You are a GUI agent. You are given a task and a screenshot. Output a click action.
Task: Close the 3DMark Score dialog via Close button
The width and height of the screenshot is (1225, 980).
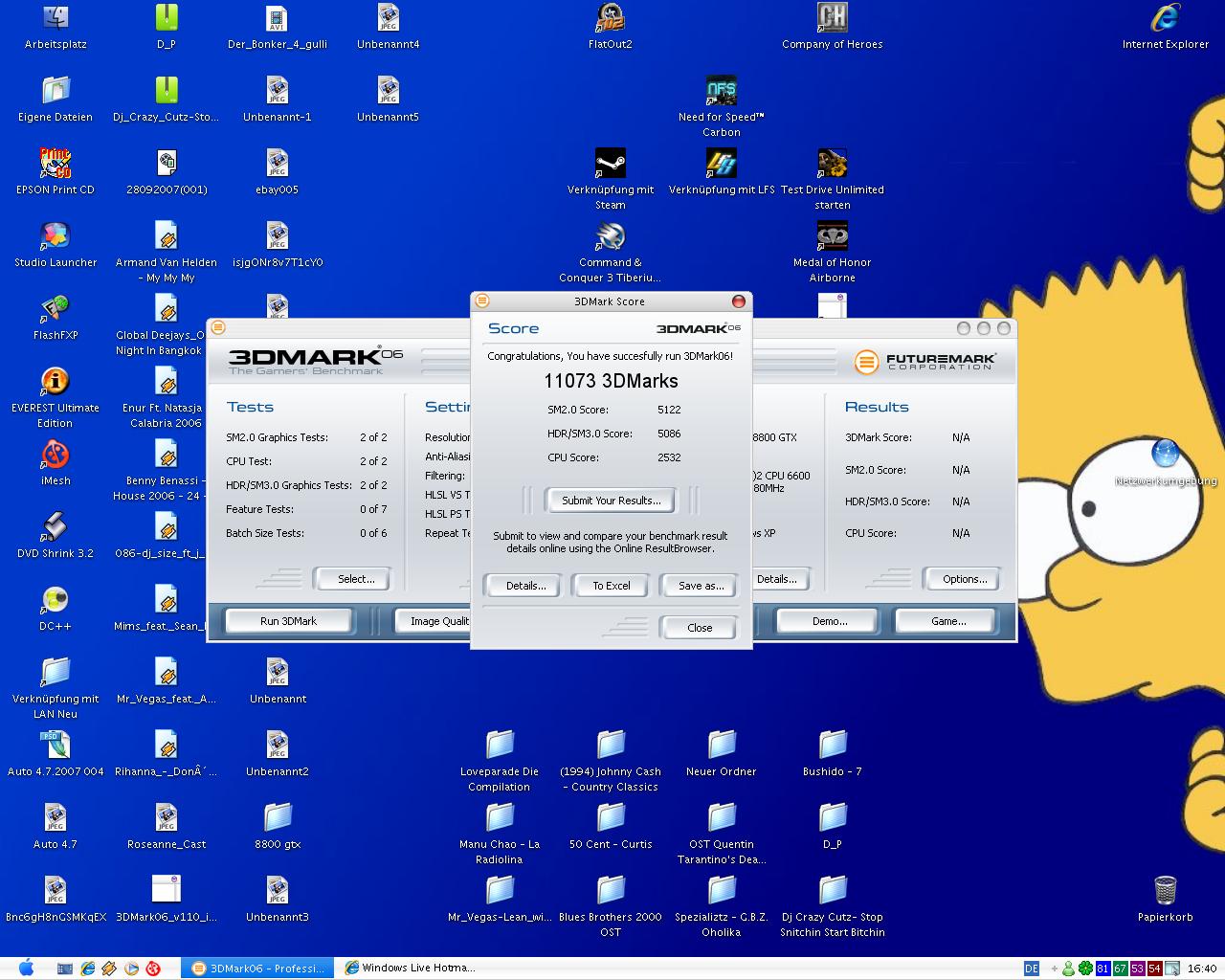pos(700,628)
